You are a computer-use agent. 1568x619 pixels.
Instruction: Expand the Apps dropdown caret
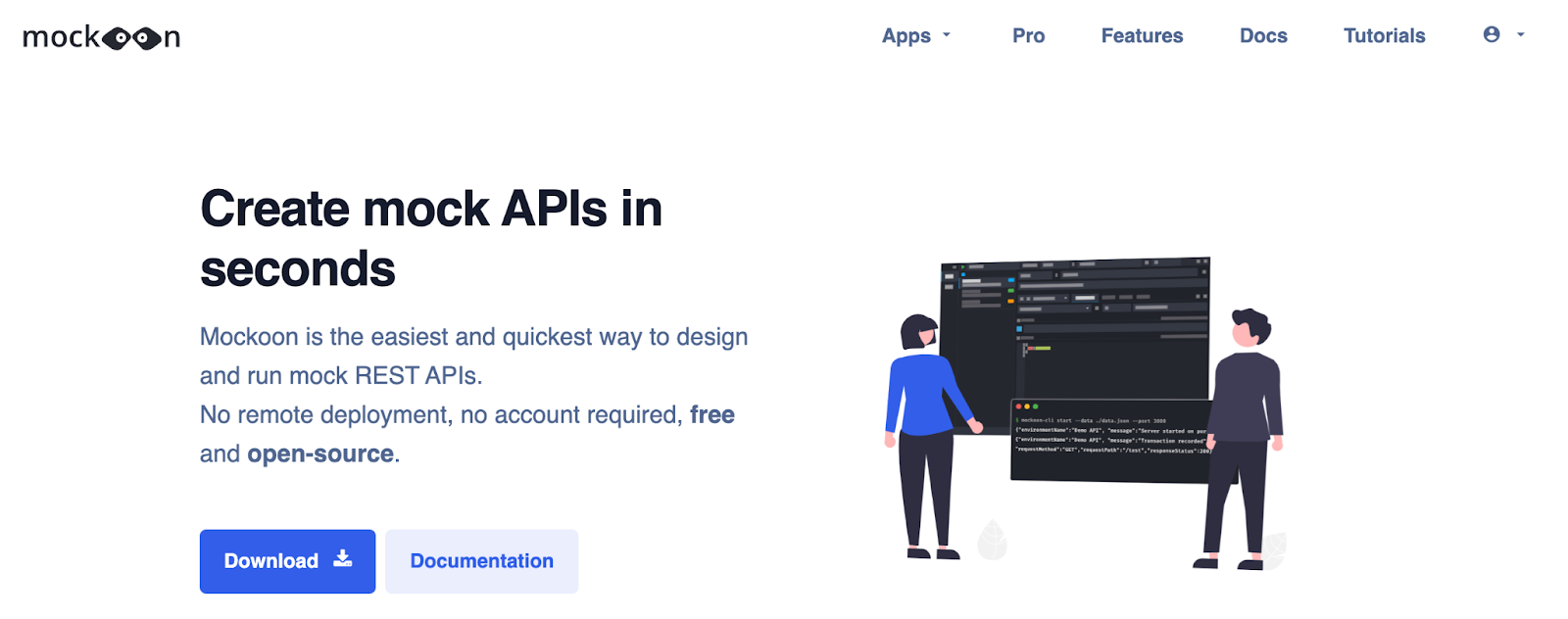point(947,35)
